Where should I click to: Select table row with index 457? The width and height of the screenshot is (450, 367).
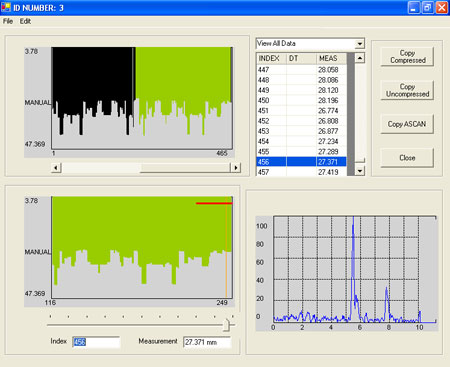[x=301, y=172]
